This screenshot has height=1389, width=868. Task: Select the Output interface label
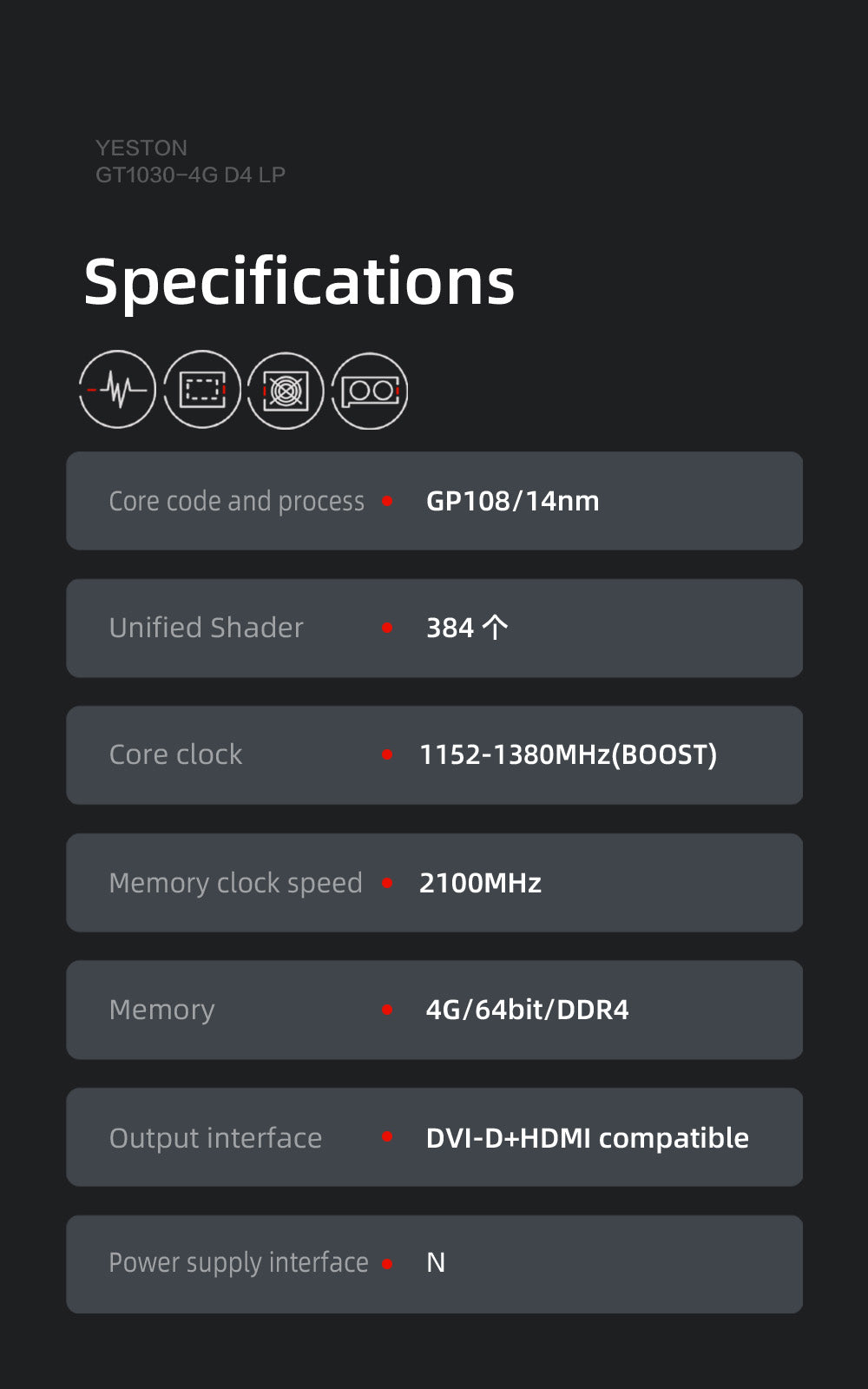[x=215, y=1137]
